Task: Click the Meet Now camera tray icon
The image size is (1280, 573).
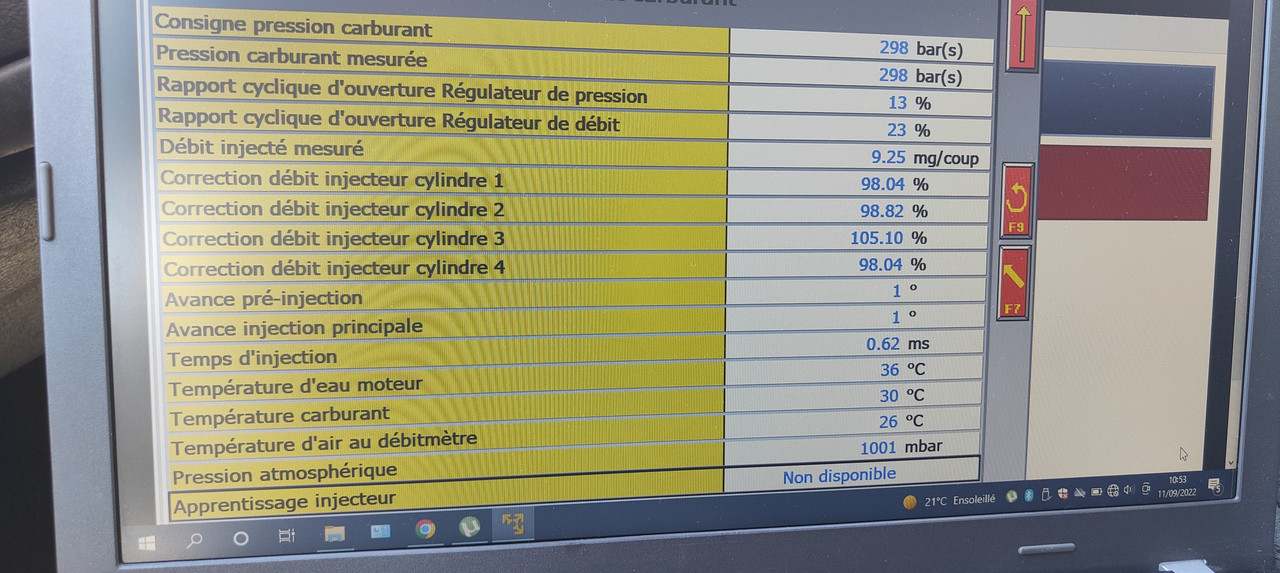Action: click(x=1146, y=489)
